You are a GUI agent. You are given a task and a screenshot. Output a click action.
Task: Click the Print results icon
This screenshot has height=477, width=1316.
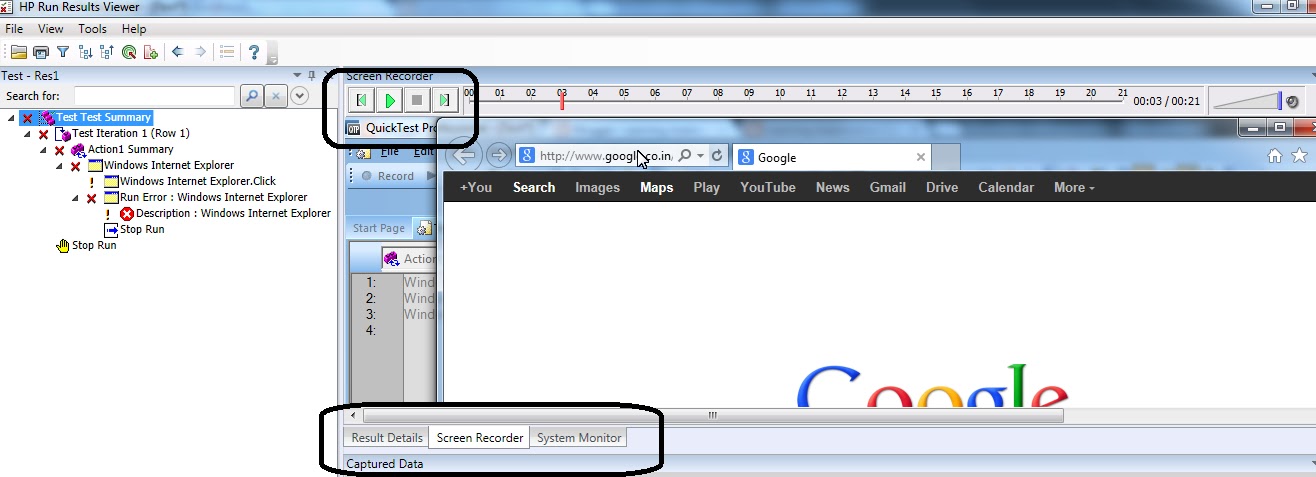click(x=40, y=52)
